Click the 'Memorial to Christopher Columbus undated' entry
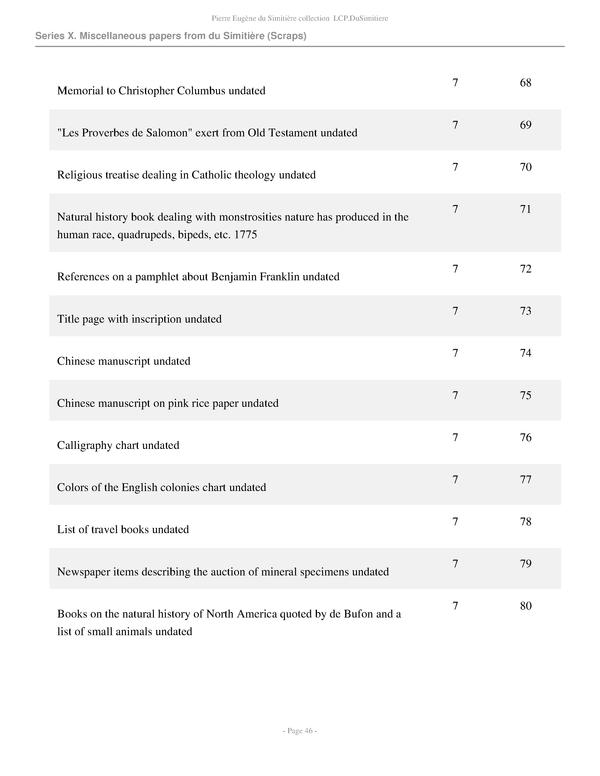This screenshot has height=776, width=600. (x=161, y=91)
